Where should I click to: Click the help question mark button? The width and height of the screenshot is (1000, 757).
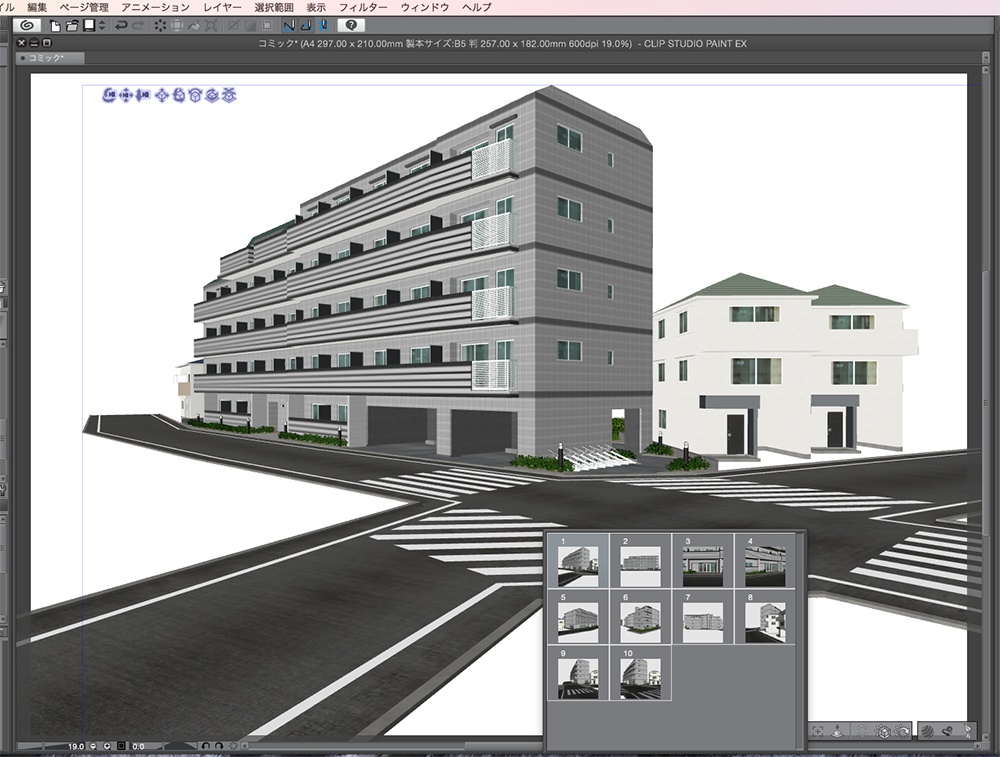point(352,26)
